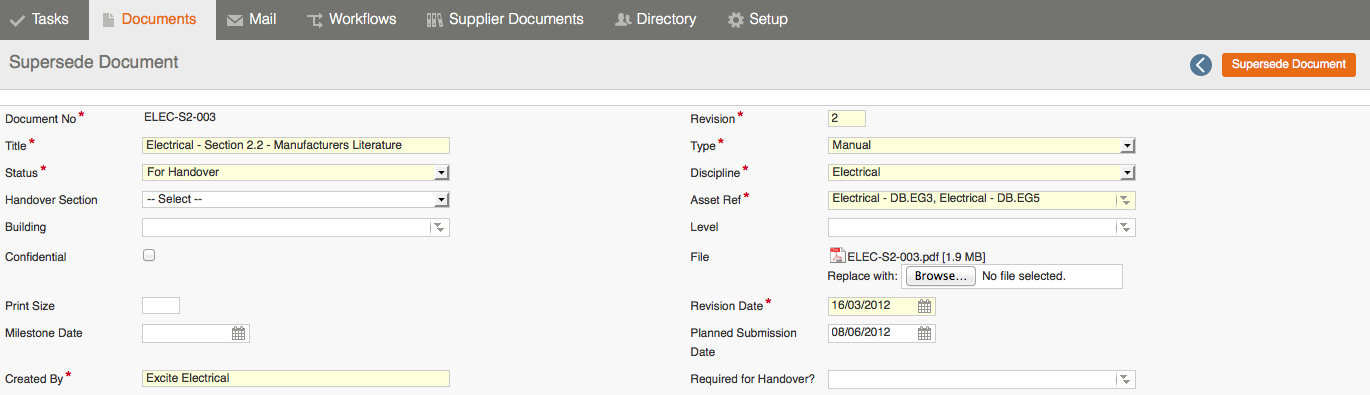1370x395 pixels.
Task: Click the Browse file button
Action: coord(940,276)
